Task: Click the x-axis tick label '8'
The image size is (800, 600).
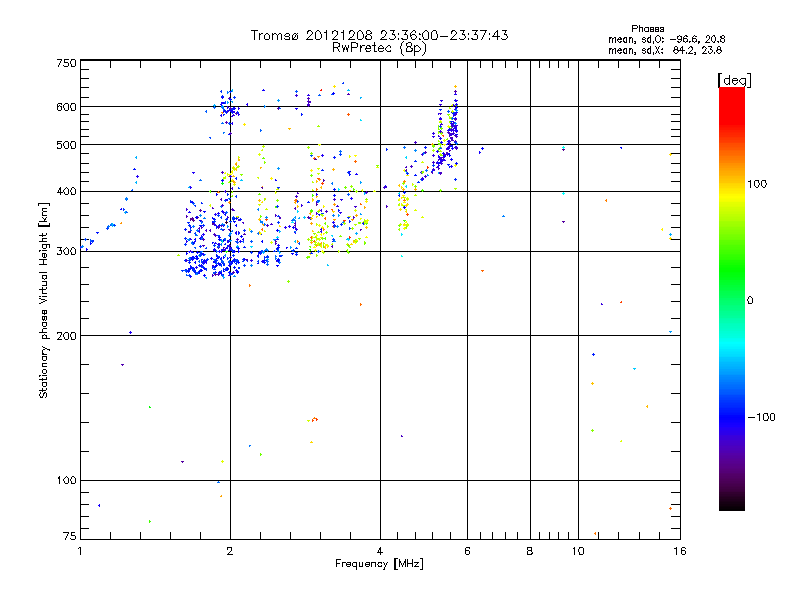Action: pyautogui.click(x=530, y=551)
